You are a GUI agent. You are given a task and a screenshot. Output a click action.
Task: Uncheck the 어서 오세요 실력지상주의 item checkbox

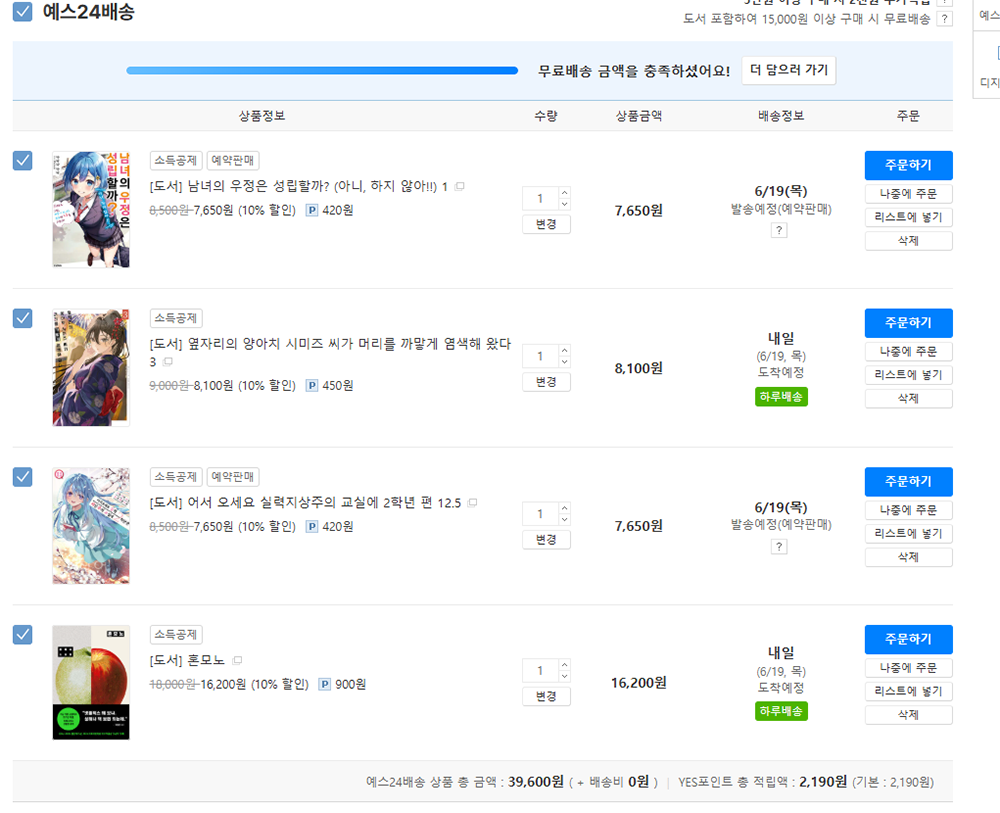click(22, 476)
